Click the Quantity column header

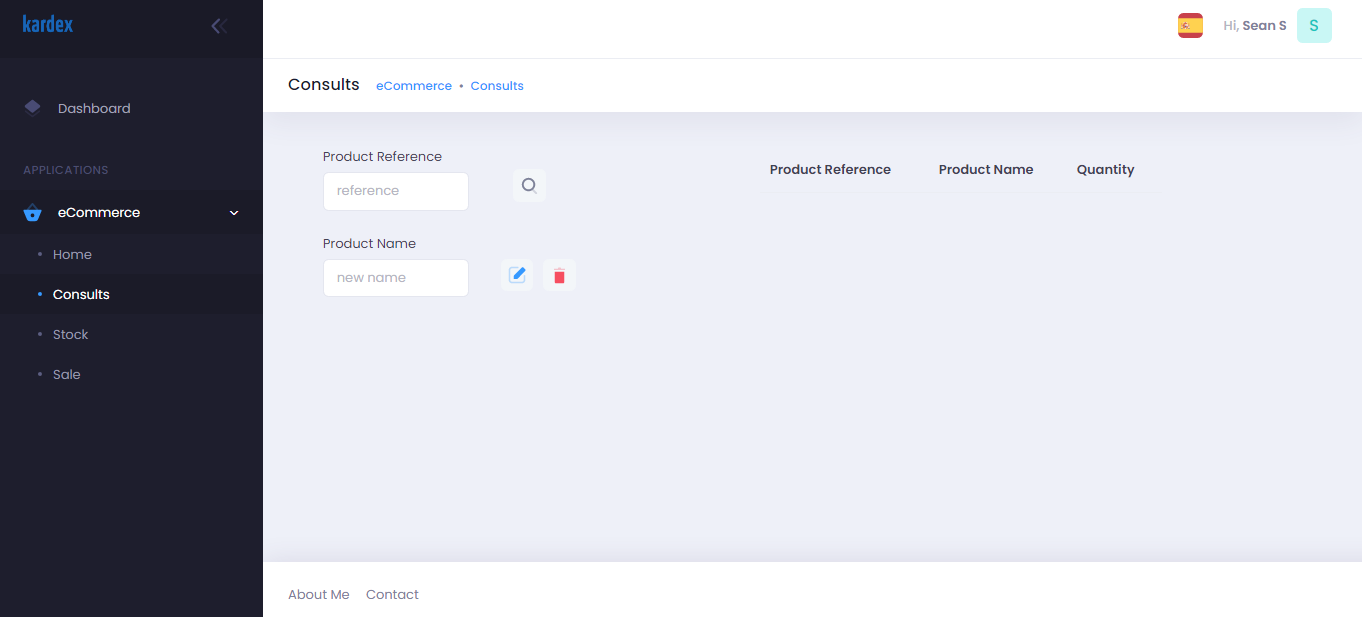pos(1105,170)
